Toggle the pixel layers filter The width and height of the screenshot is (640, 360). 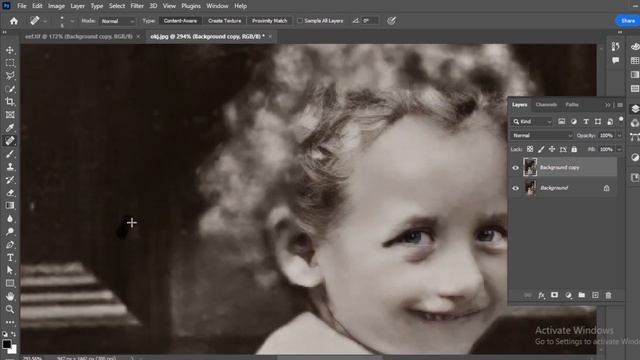coord(562,122)
